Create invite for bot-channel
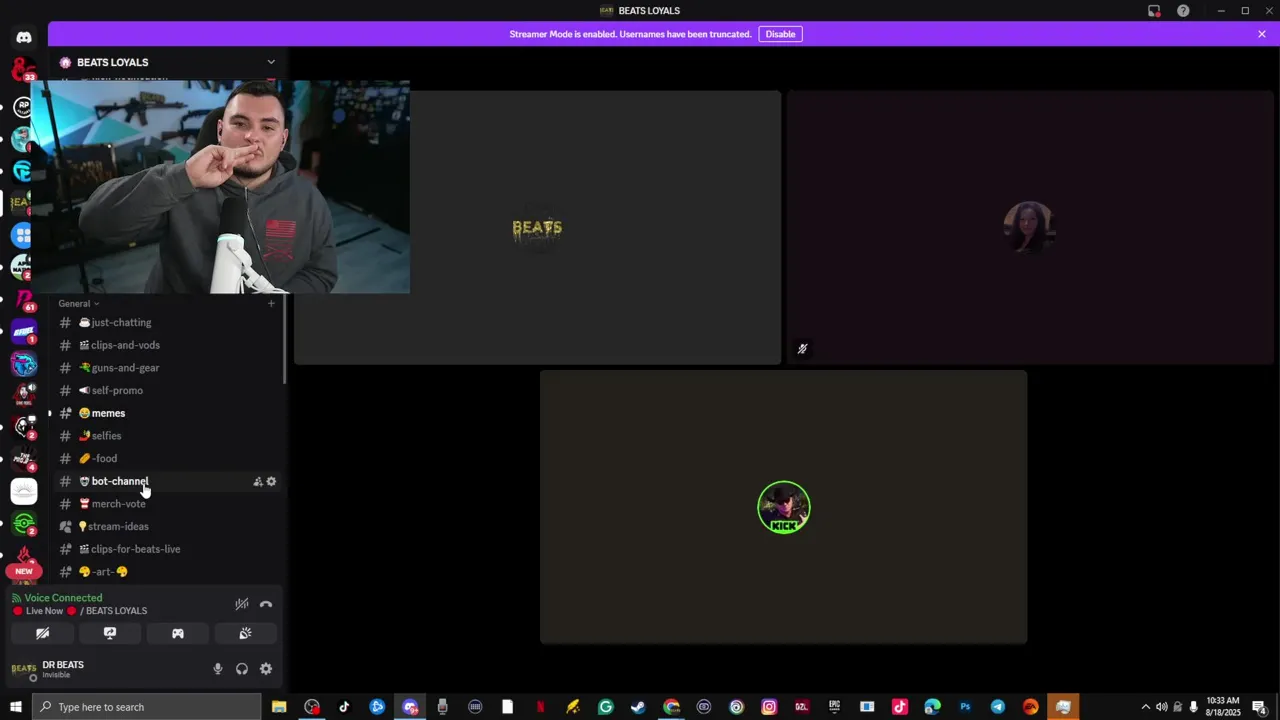The image size is (1280, 720). [x=257, y=481]
